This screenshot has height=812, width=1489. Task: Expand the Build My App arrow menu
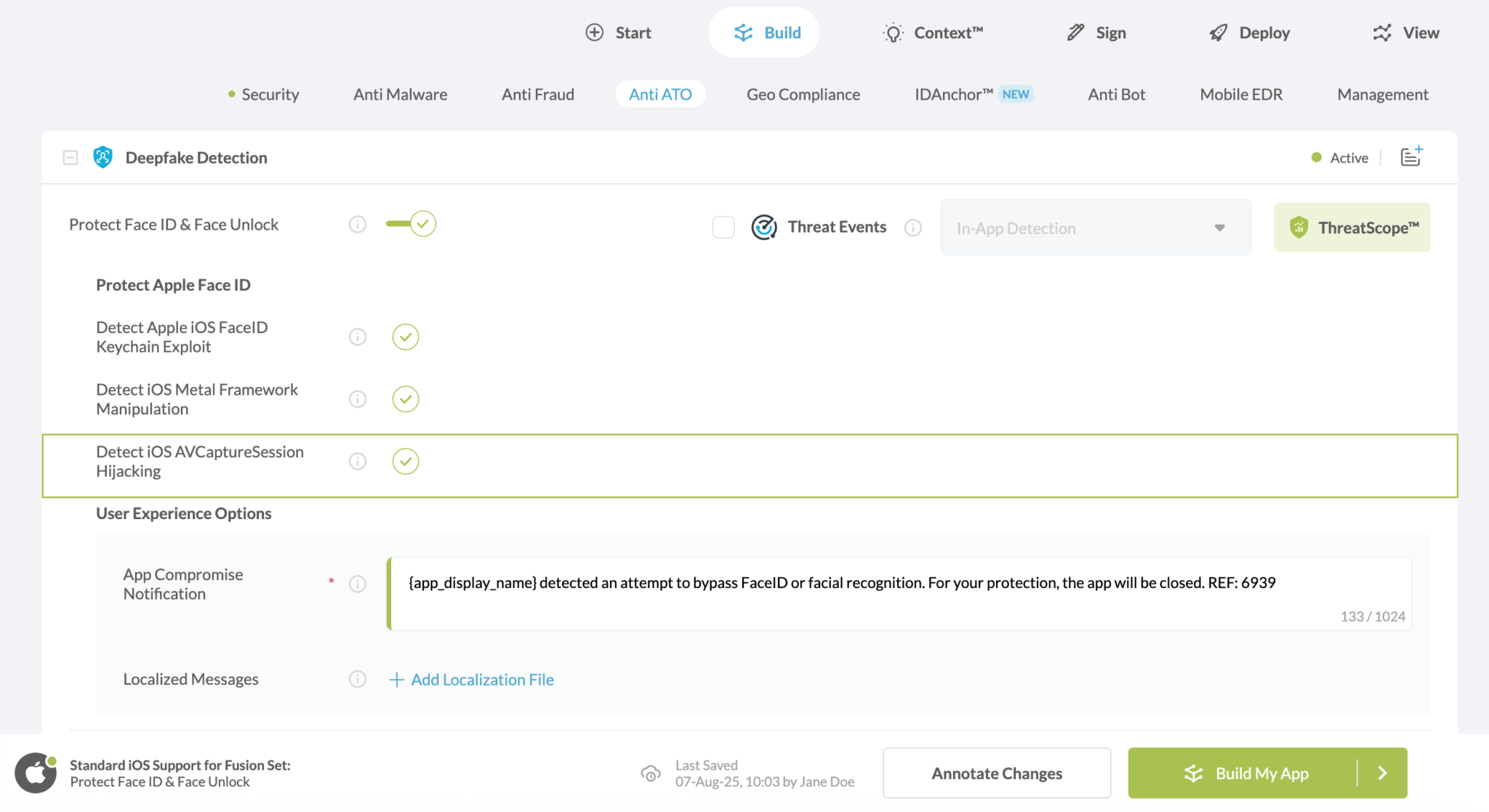point(1382,773)
